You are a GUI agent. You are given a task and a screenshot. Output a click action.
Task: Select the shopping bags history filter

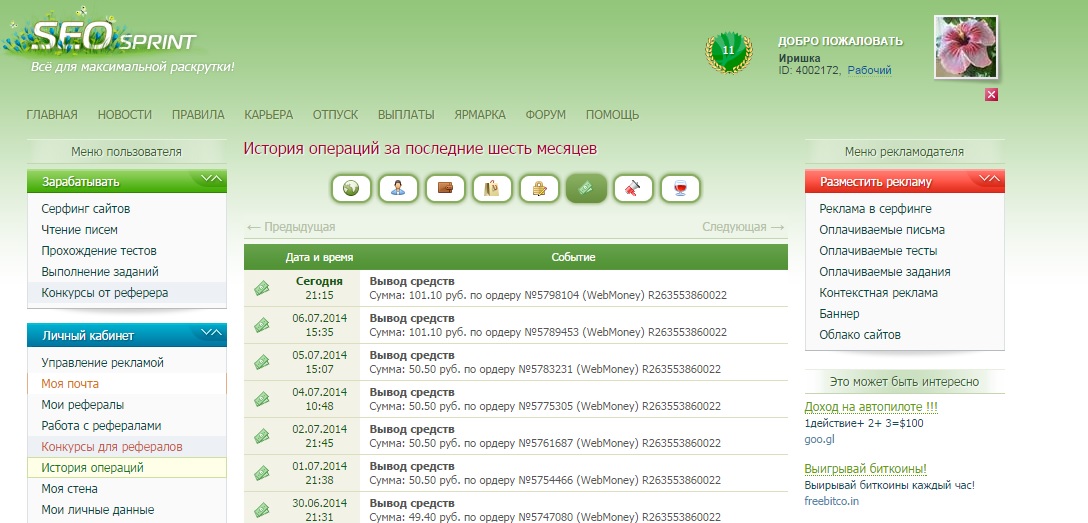point(493,188)
